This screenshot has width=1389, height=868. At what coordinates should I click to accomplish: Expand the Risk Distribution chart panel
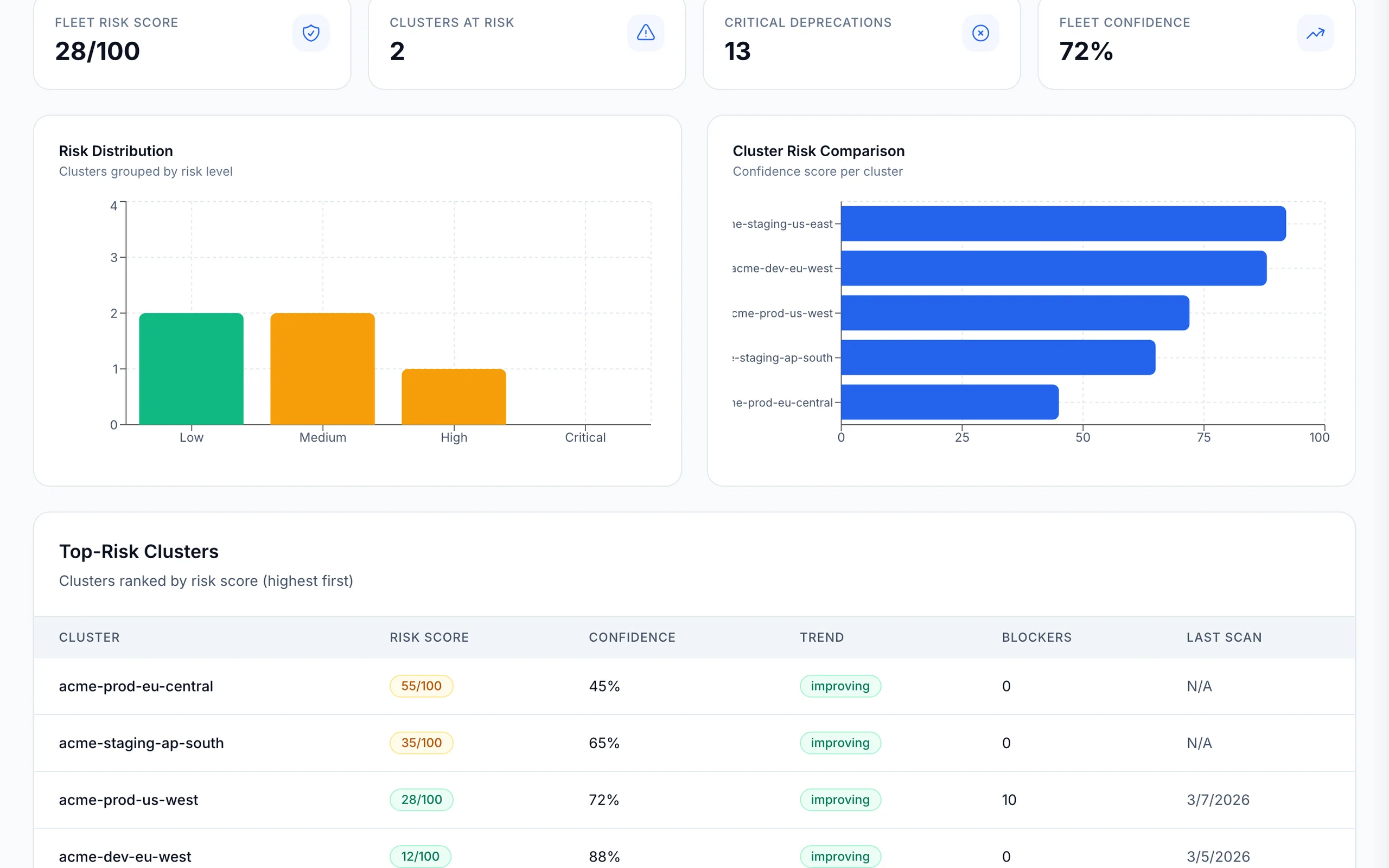357,298
